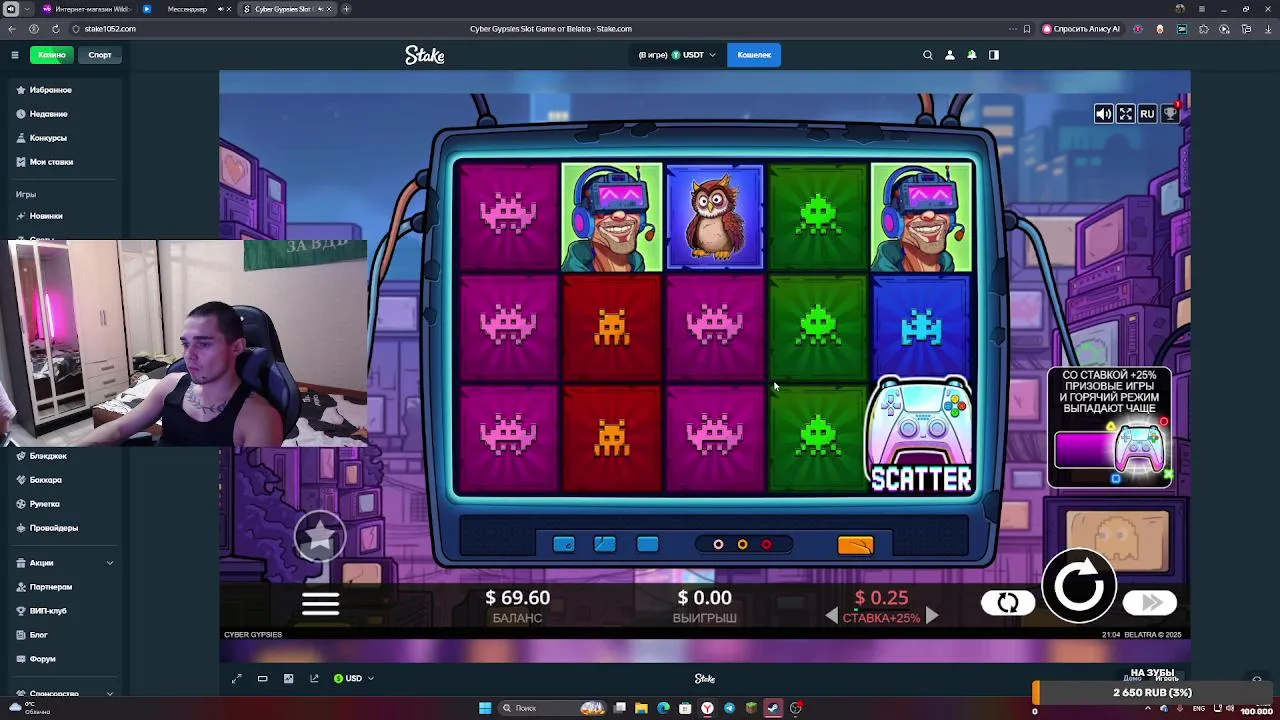This screenshot has width=1280, height=720.
Task: Increase the bet with the right arrow
Action: tap(931, 617)
